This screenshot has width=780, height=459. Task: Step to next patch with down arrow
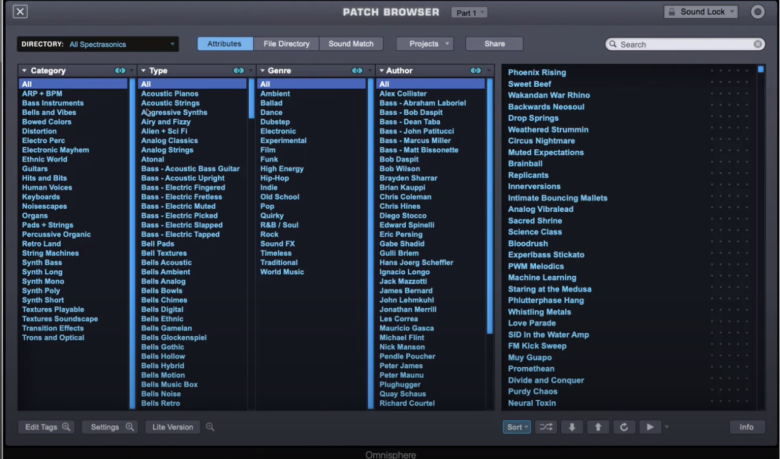[572, 427]
